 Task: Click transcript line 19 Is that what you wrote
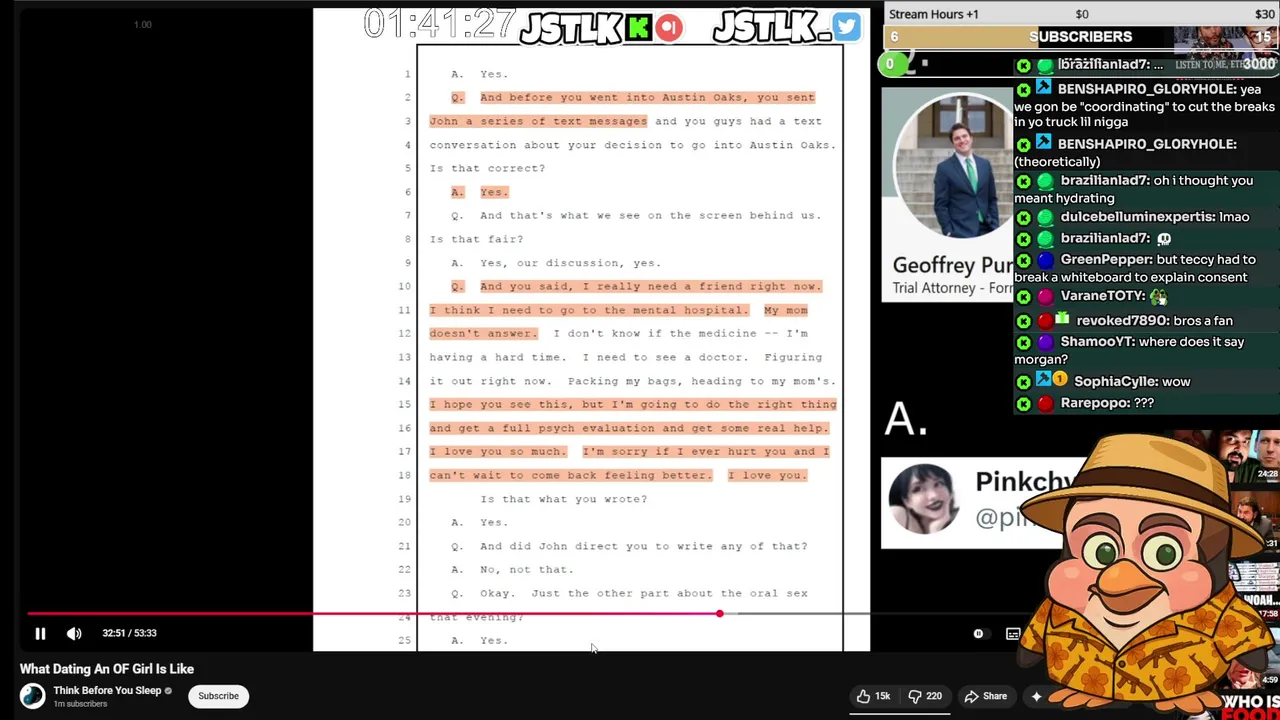[x=563, y=499]
